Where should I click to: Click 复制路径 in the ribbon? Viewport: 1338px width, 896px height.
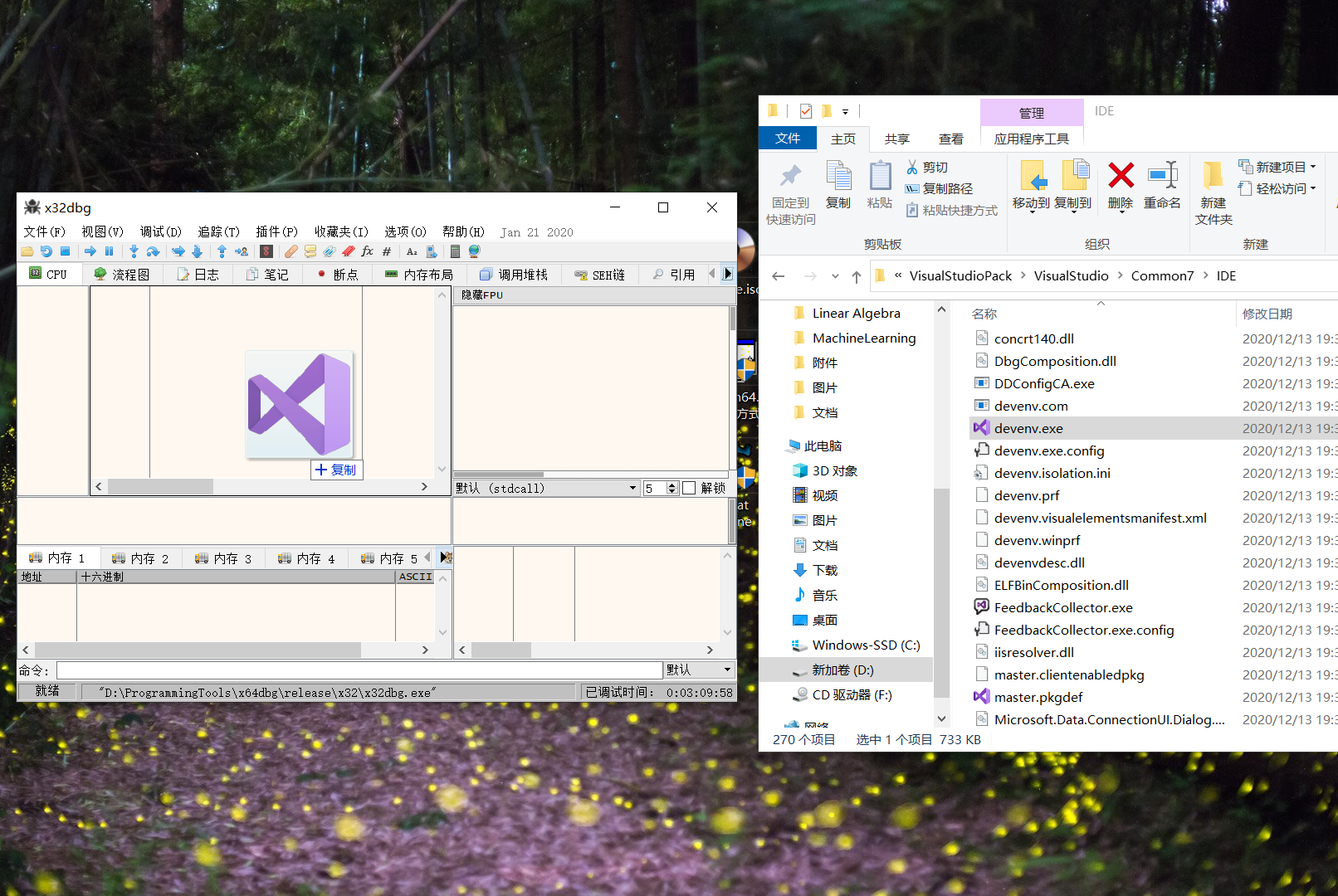coord(939,188)
